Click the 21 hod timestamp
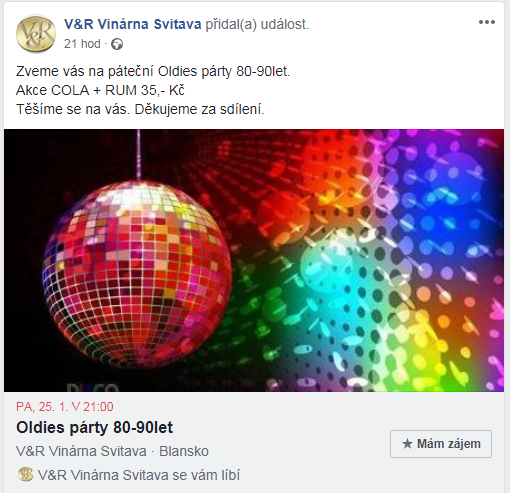The width and height of the screenshot is (510, 493). [x=82, y=44]
